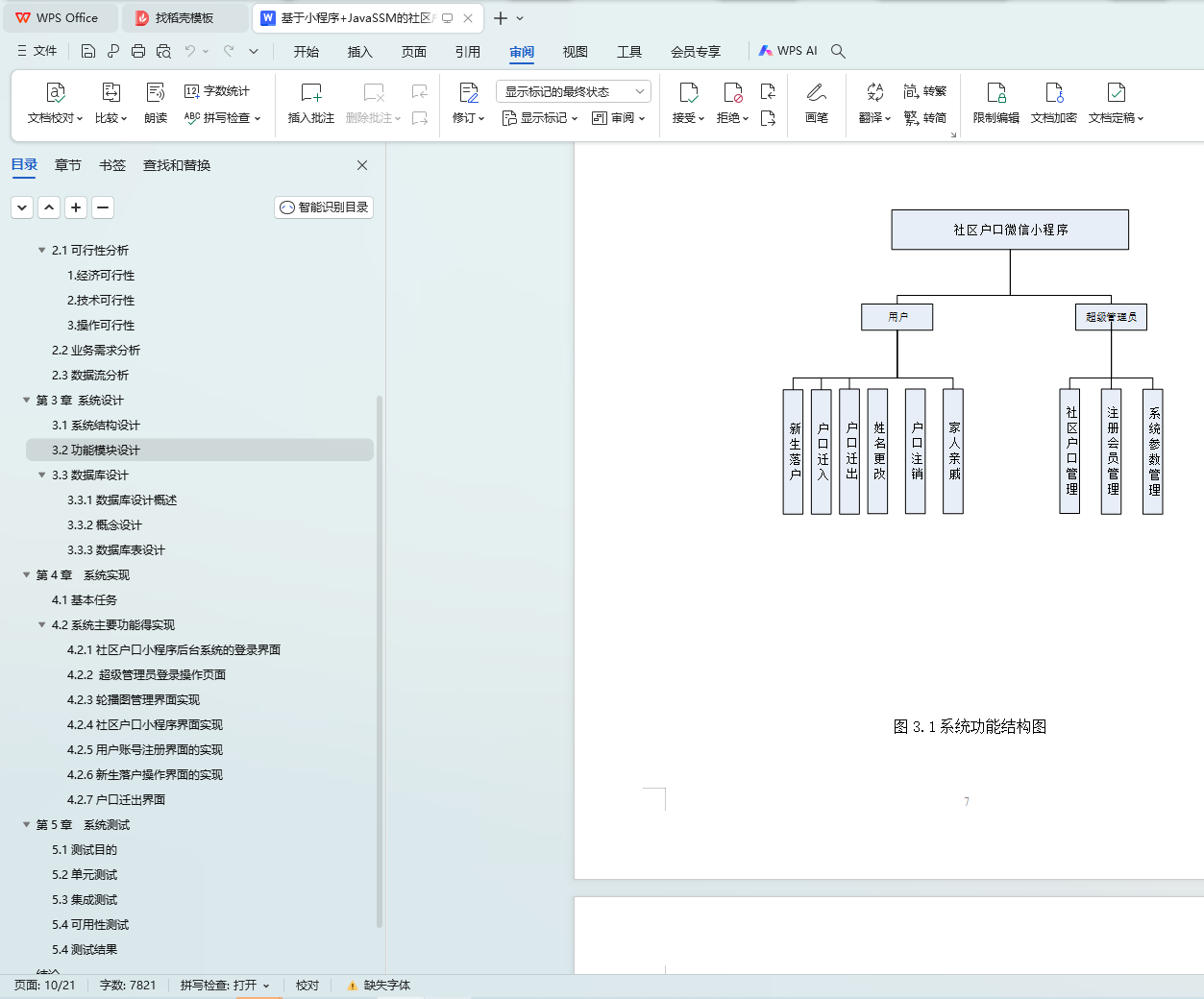Viewport: 1204px width, 999px height.
Task: Click the 显示标记 show markup icon
Action: pyautogui.click(x=509, y=118)
